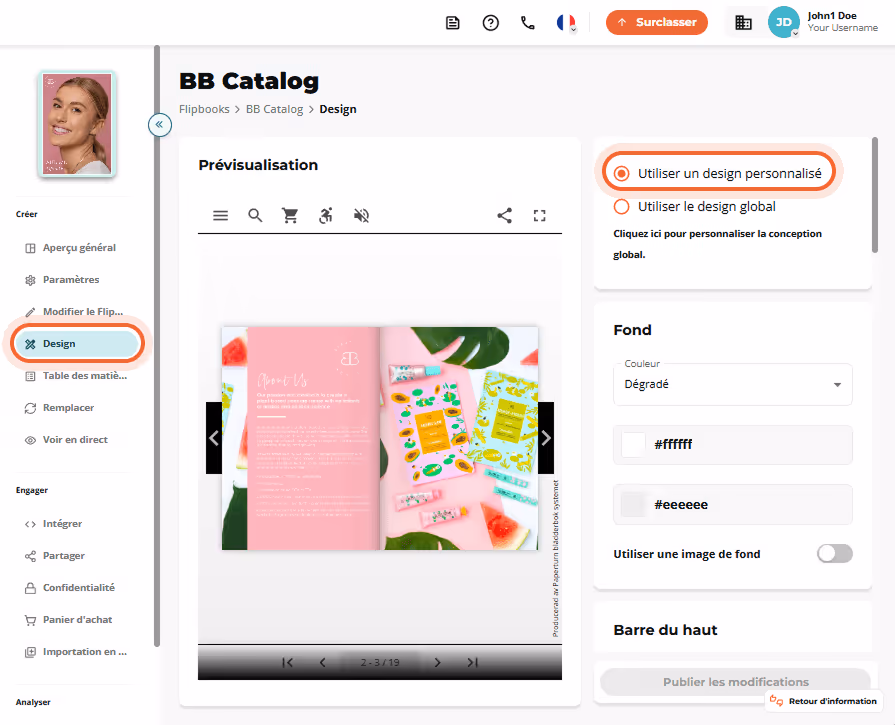Select the Design sidebar item
This screenshot has width=895, height=725.
[77, 344]
